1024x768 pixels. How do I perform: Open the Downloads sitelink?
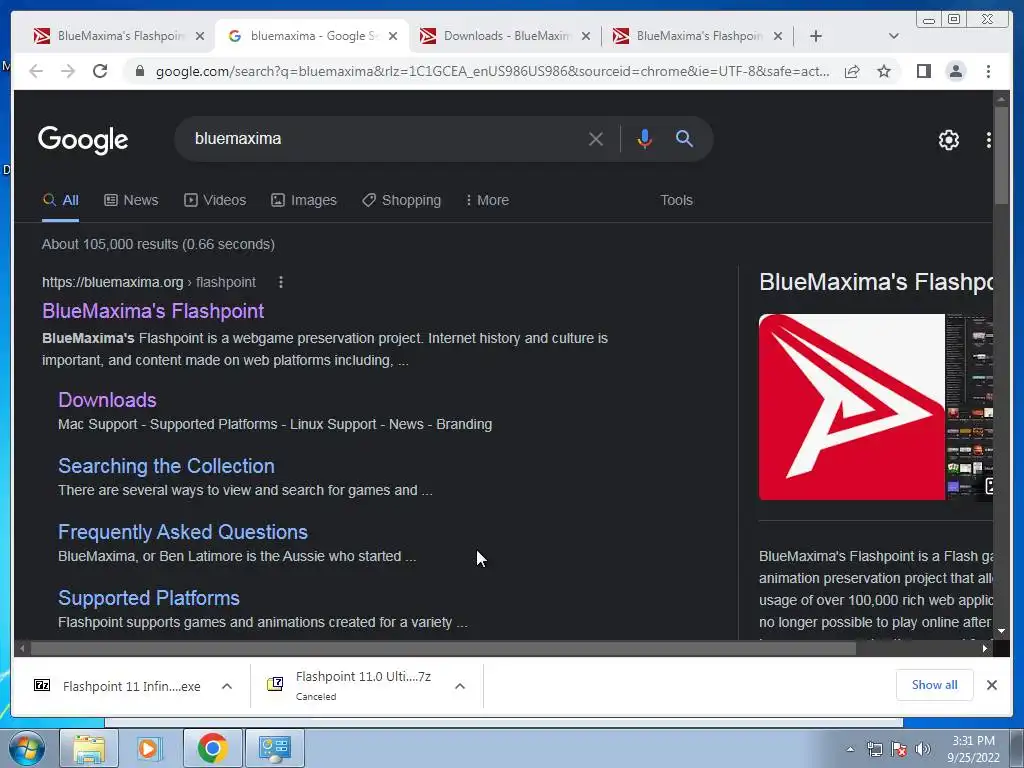107,400
